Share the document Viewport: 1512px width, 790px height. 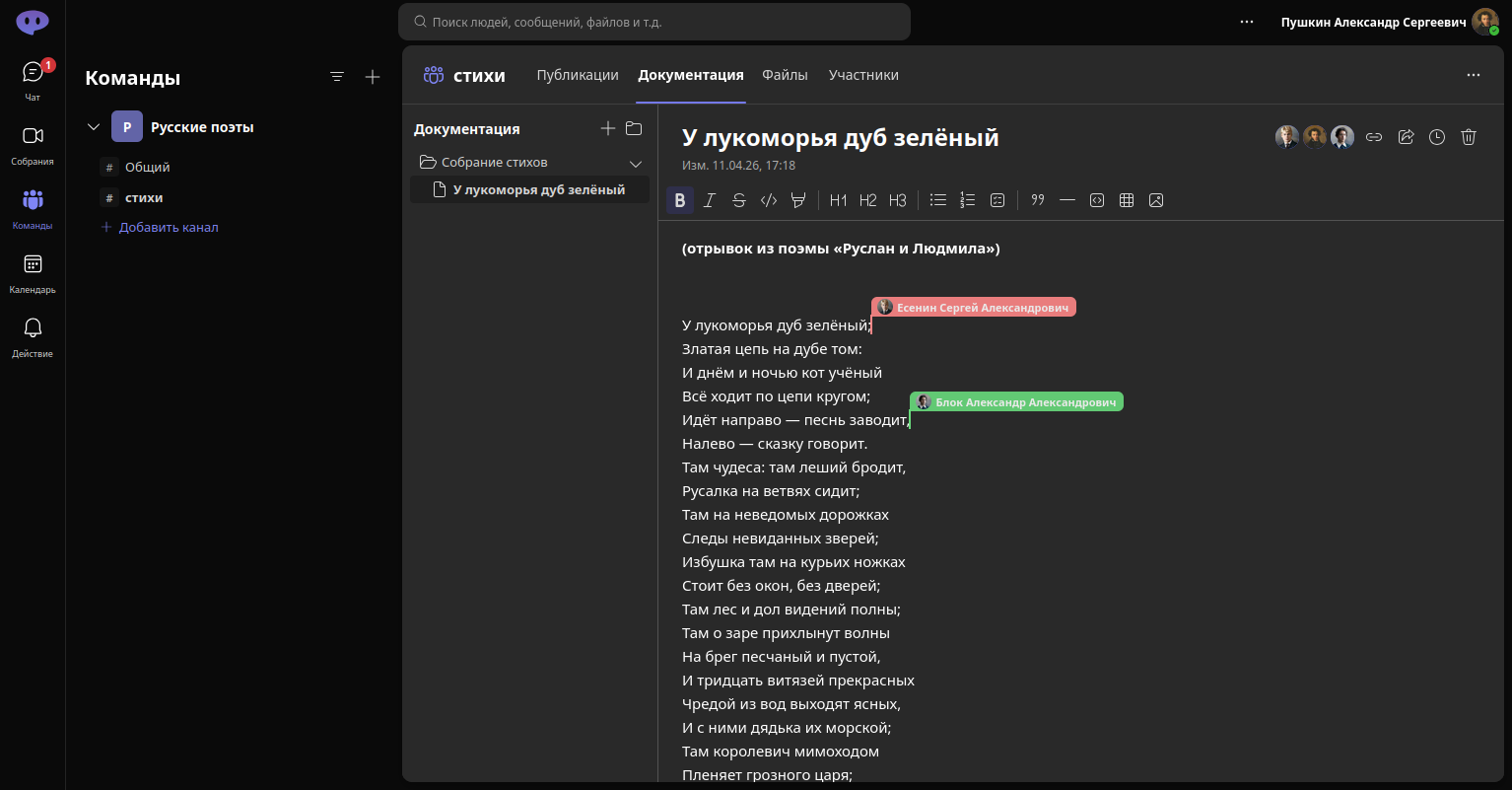pos(1407,137)
